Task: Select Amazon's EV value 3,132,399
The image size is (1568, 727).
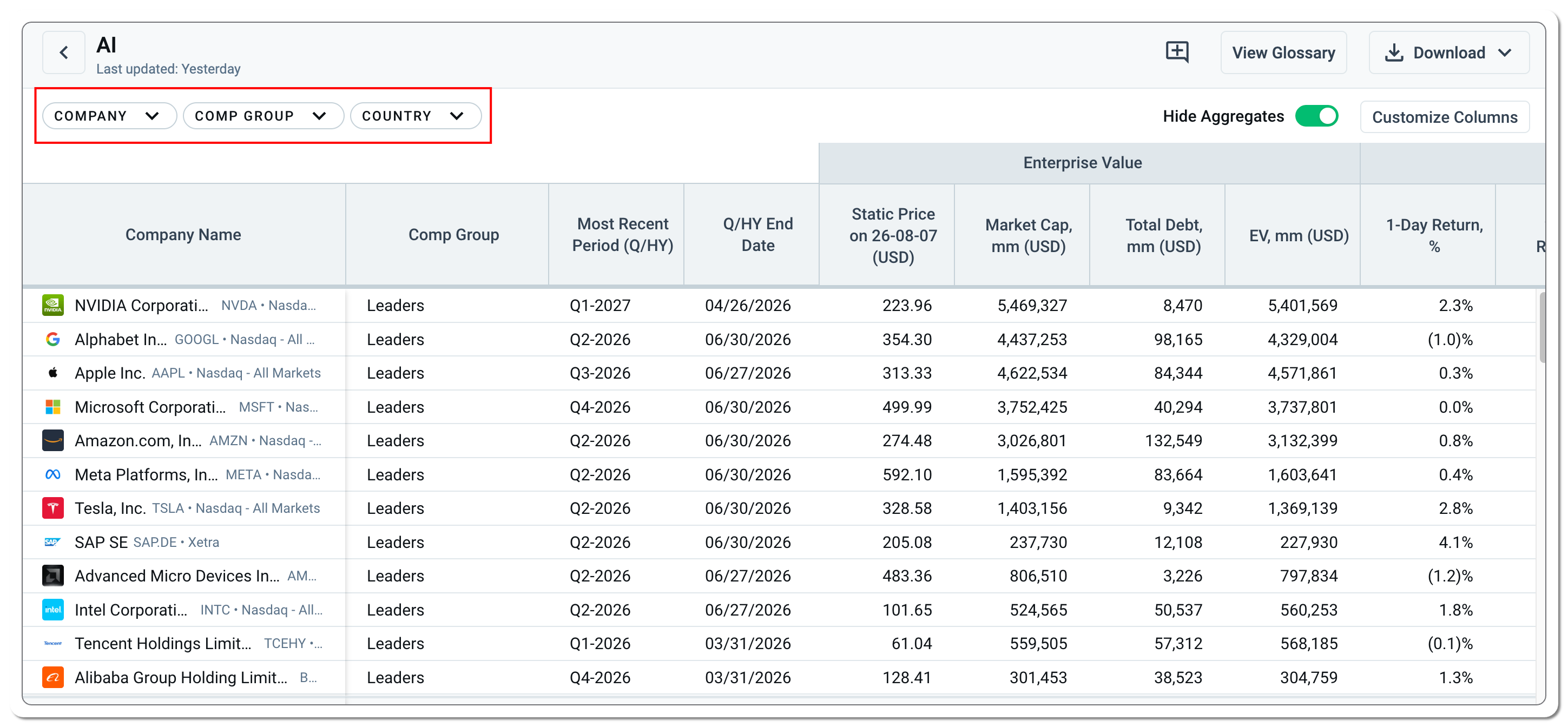Action: [1303, 440]
